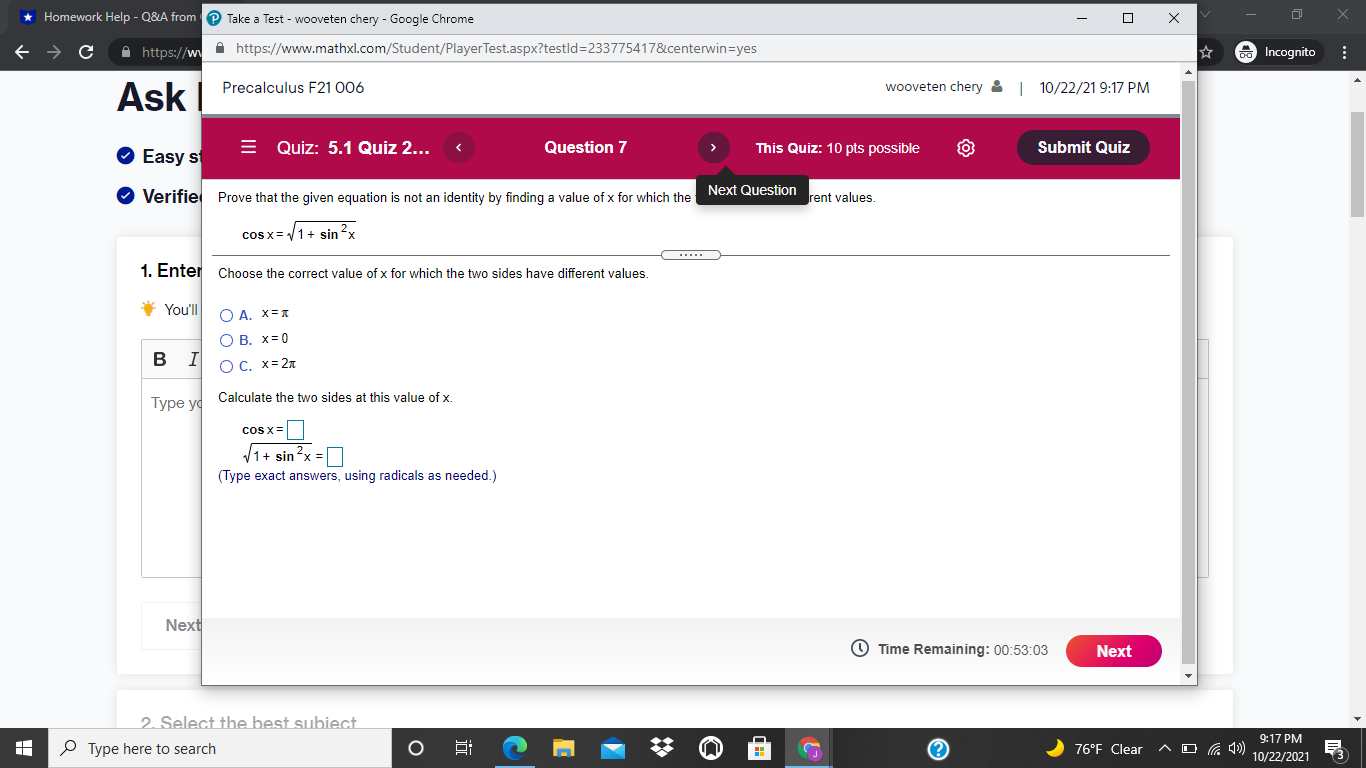Click the quiz window address URL

pos(496,48)
